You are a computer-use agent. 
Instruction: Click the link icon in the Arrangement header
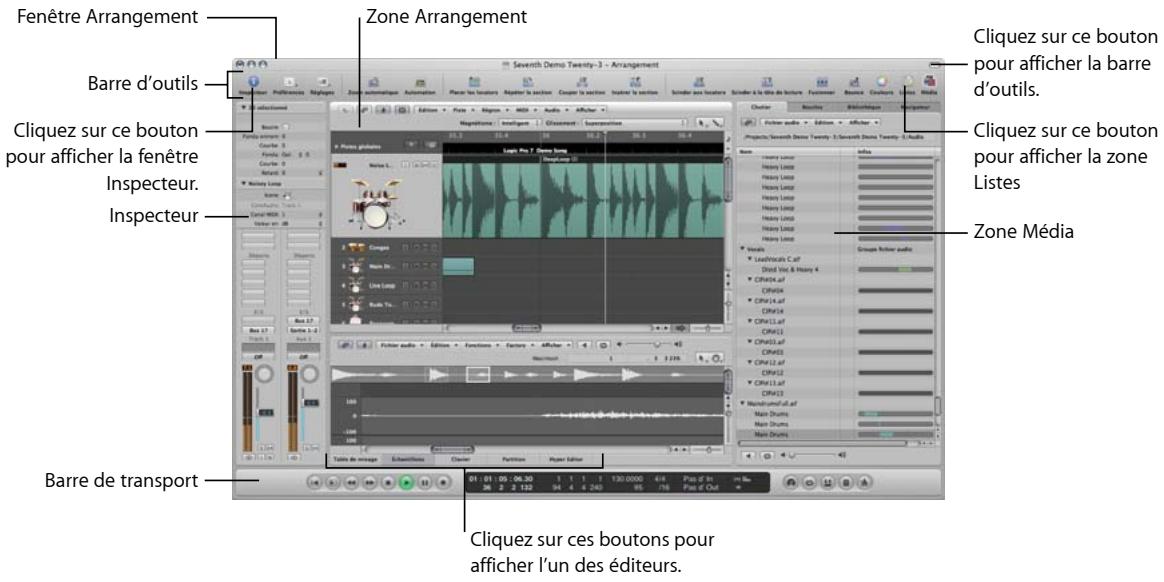pos(365,109)
